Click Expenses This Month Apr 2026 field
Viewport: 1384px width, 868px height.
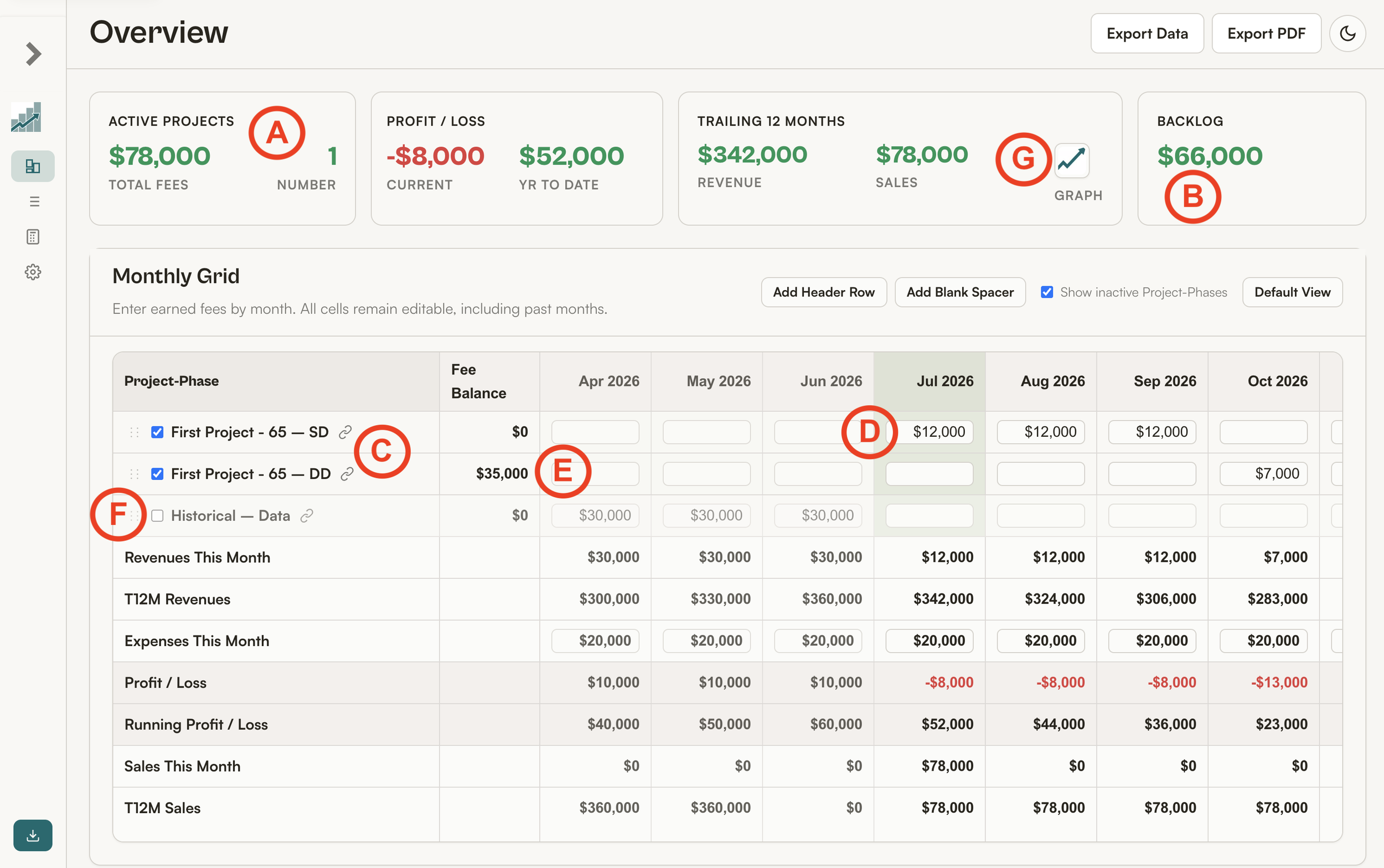click(x=595, y=640)
